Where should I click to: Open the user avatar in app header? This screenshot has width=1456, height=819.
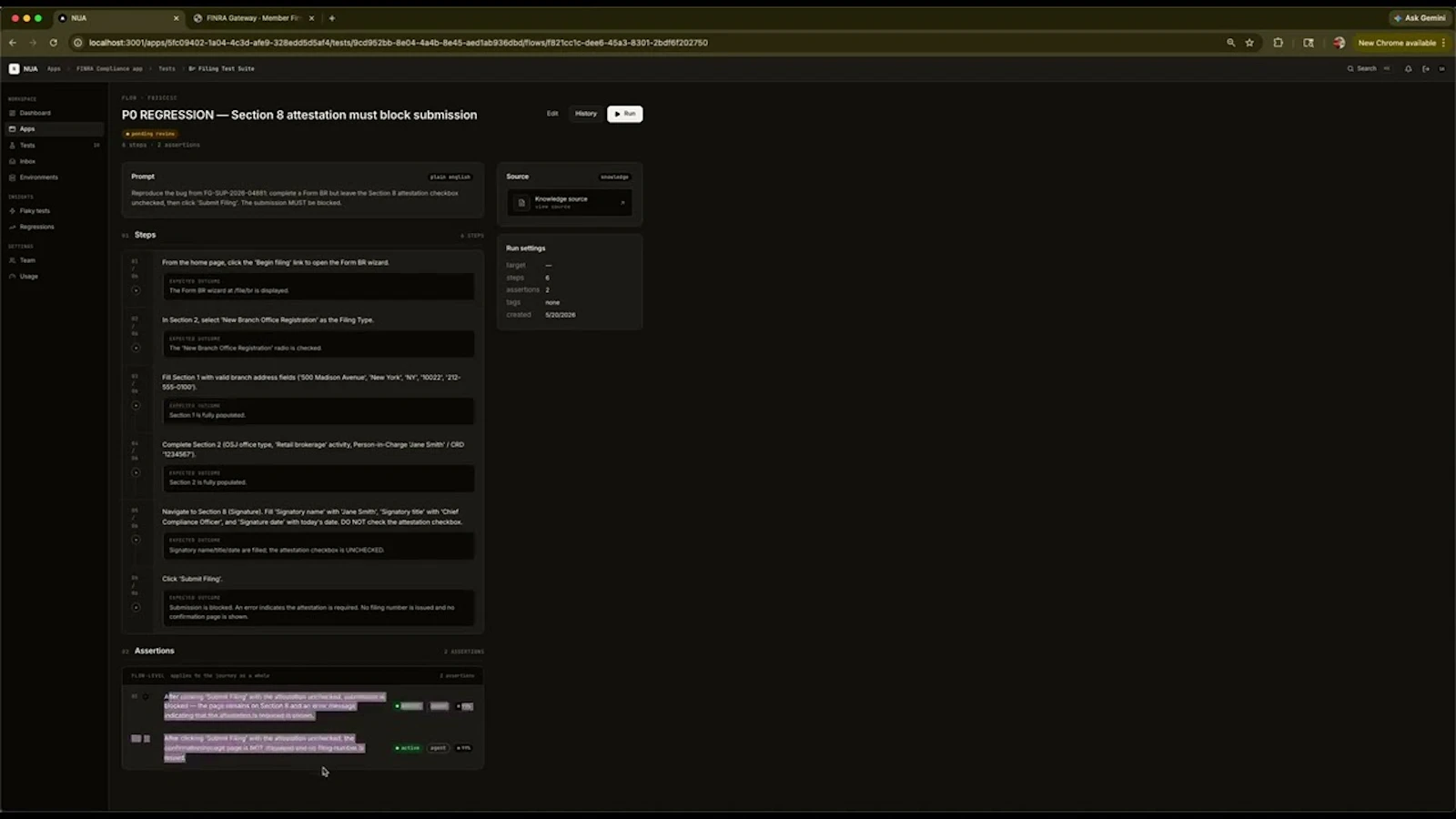pyautogui.click(x=1441, y=68)
